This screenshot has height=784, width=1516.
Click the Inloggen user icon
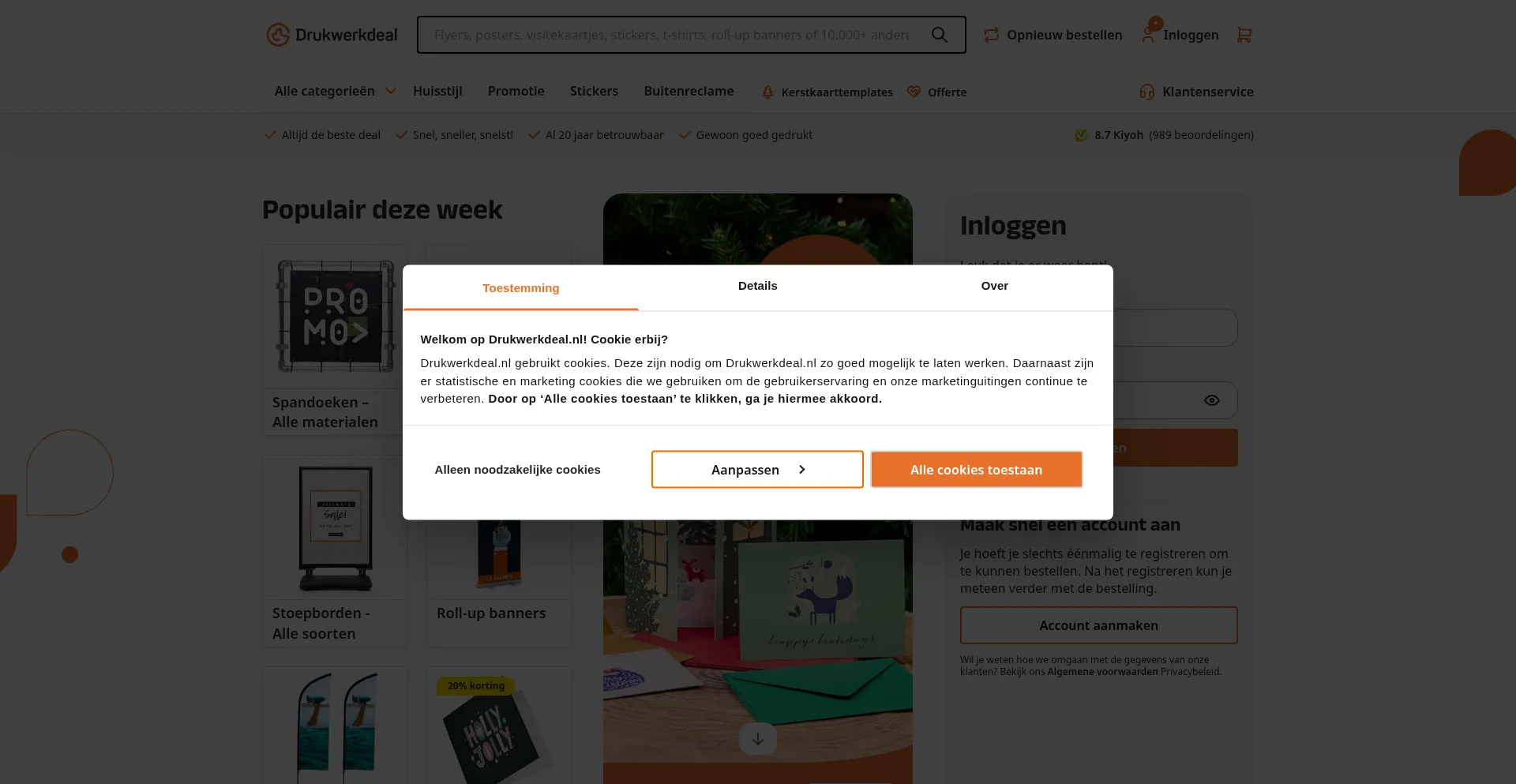pos(1148,35)
